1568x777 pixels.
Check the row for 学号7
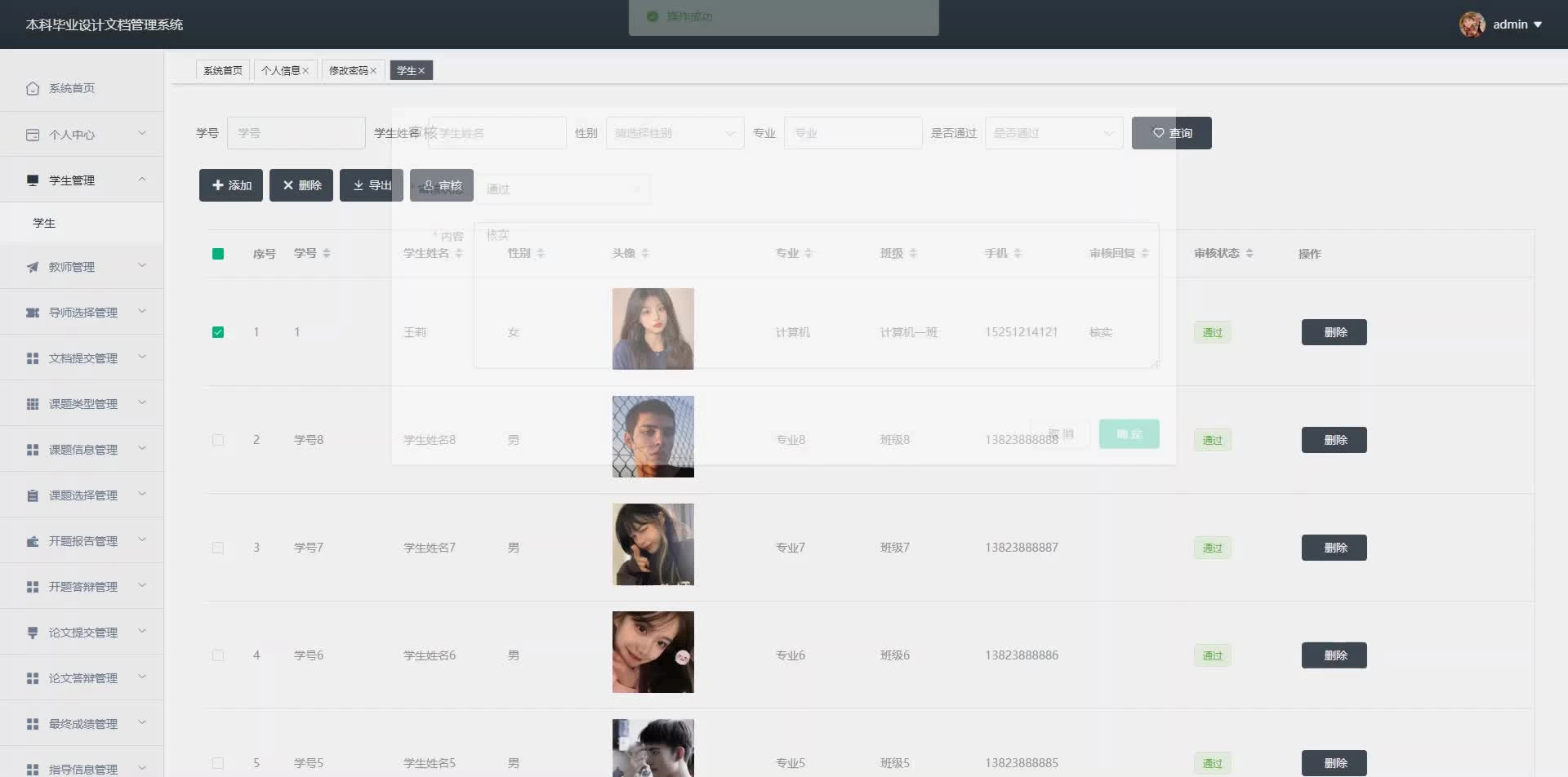(x=218, y=548)
